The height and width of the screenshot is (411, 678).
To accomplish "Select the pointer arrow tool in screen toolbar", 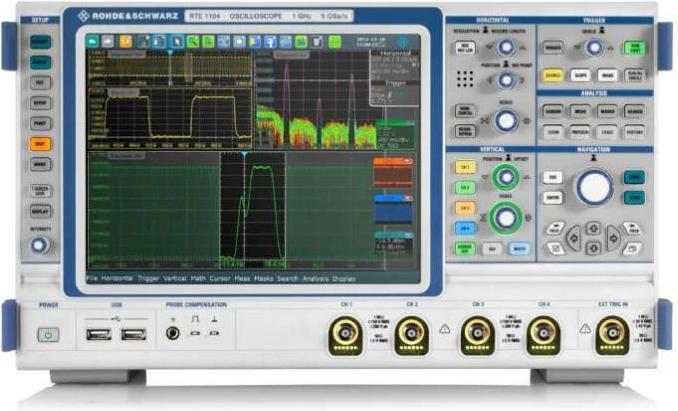I will 176,41.
